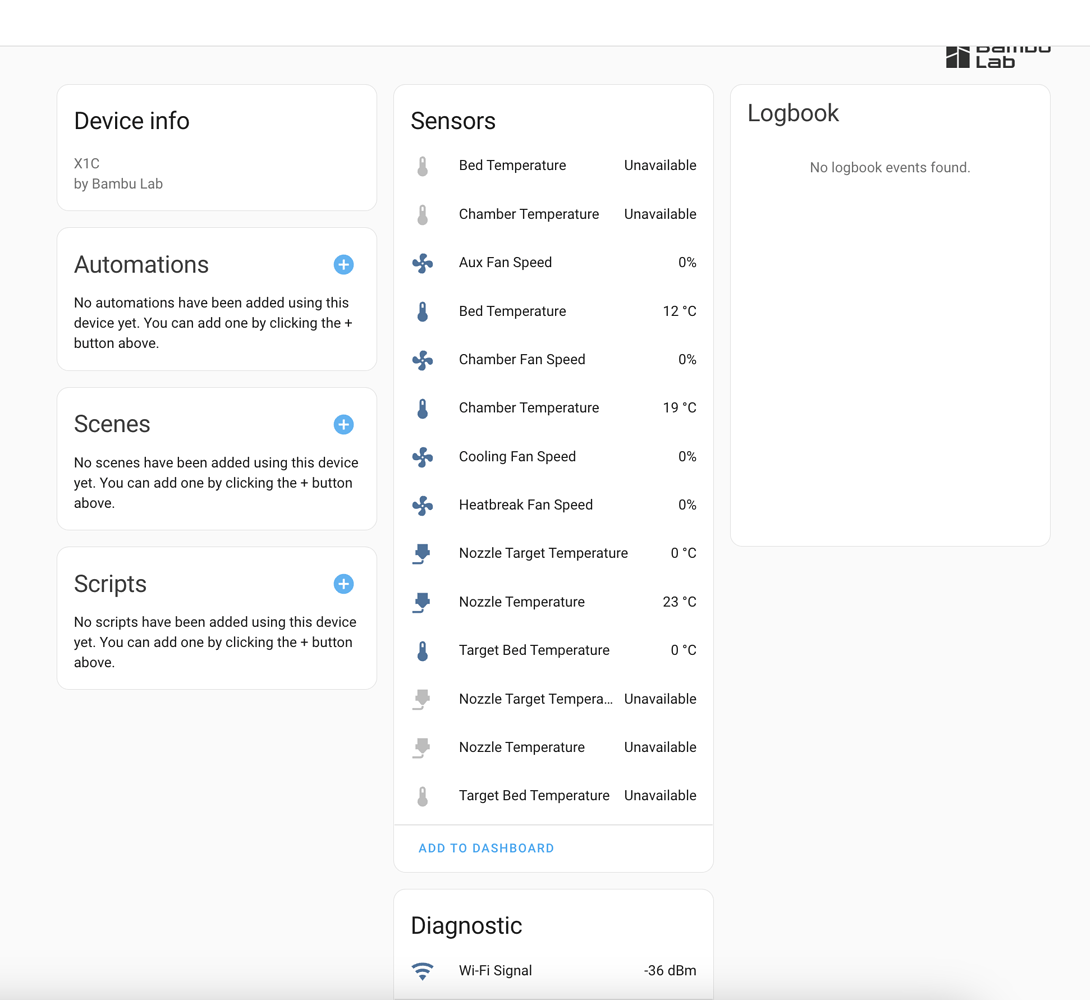1090x1000 pixels.
Task: Click the Nozzle Temperature 23 °C nozzle icon
Action: pos(423,602)
